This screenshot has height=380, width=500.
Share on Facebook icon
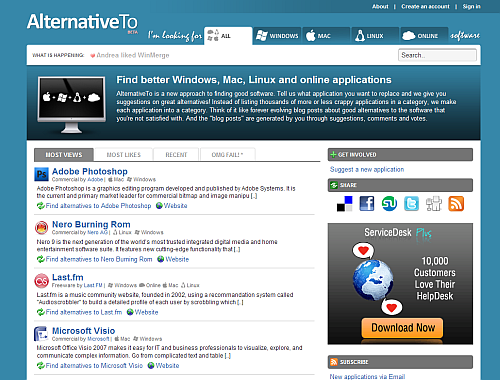pyautogui.click(x=367, y=204)
